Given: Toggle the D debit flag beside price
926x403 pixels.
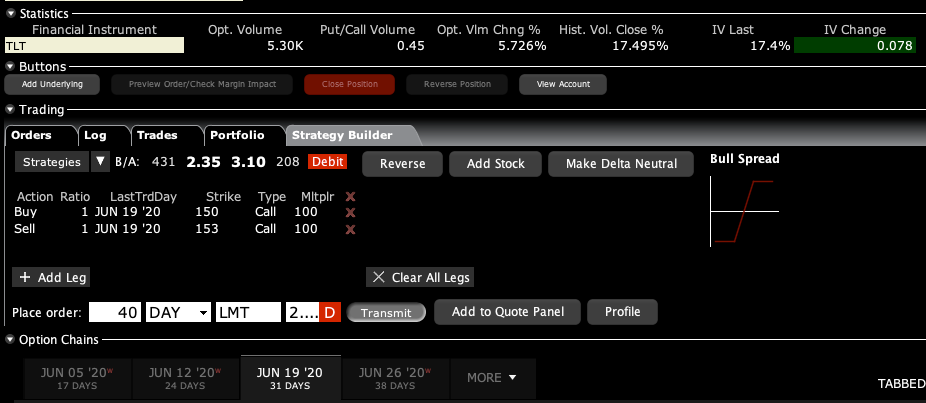Looking at the screenshot, I should (330, 313).
